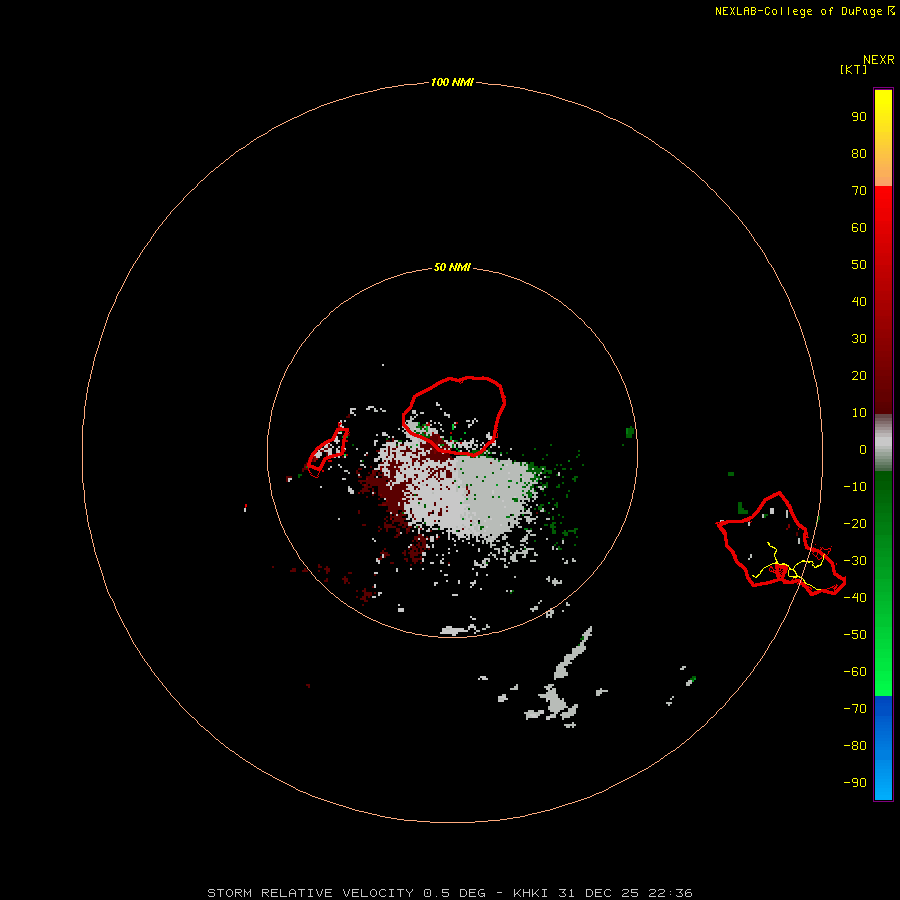Click the 10 value on velocity scale
This screenshot has height=900, width=900.
(x=859, y=413)
